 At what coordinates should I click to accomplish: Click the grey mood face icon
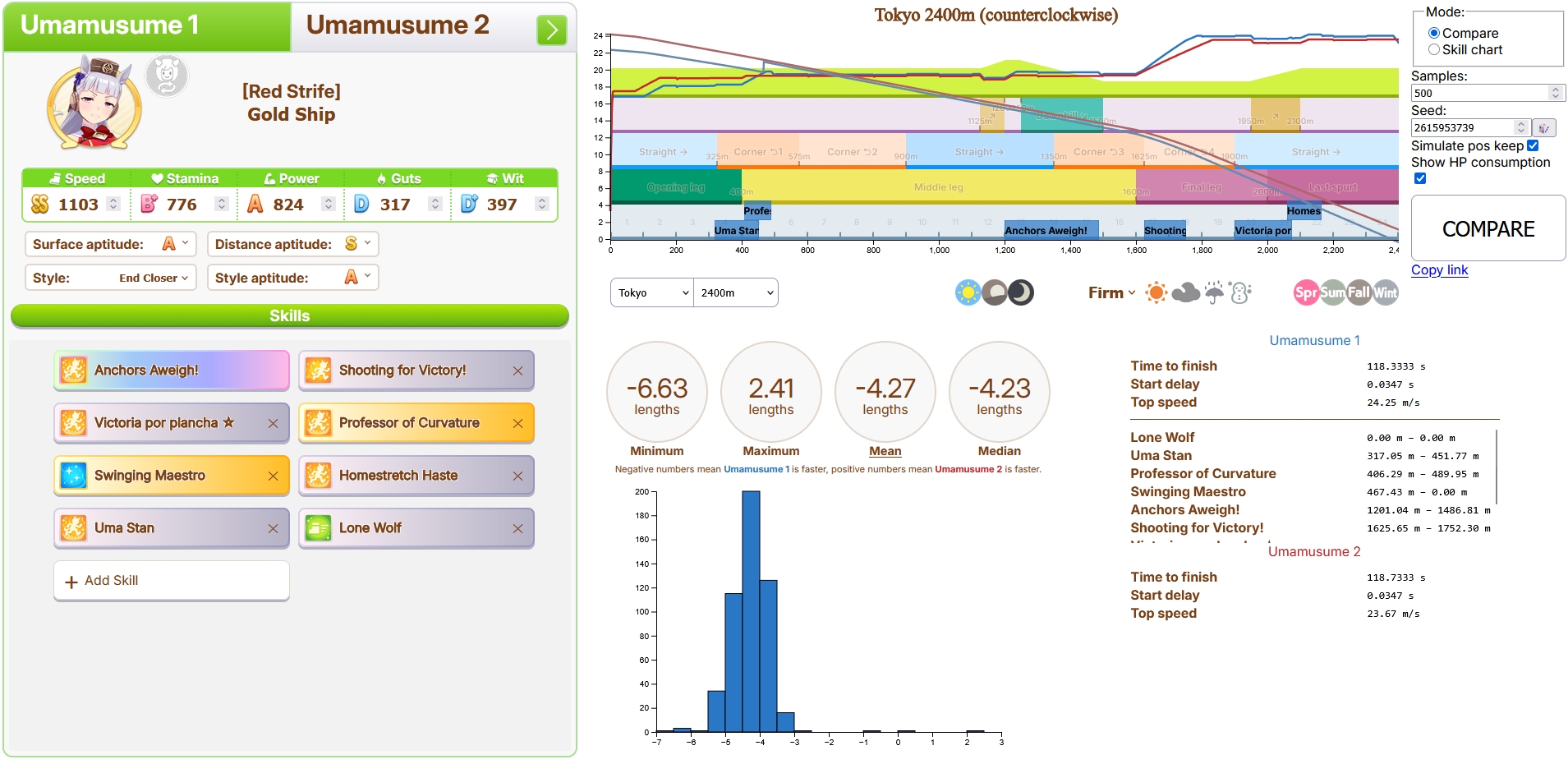pos(167,76)
